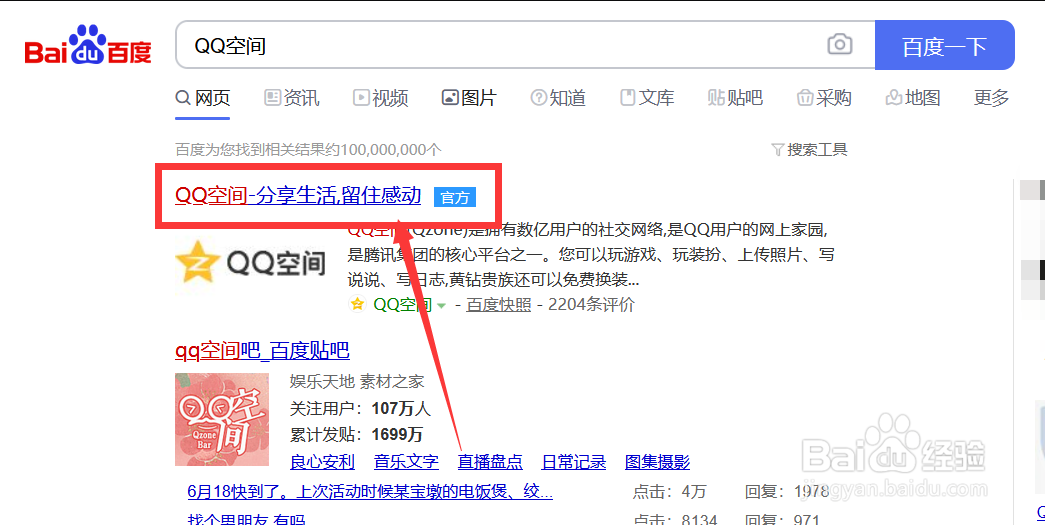Click the 百度一下 search button

(x=944, y=45)
